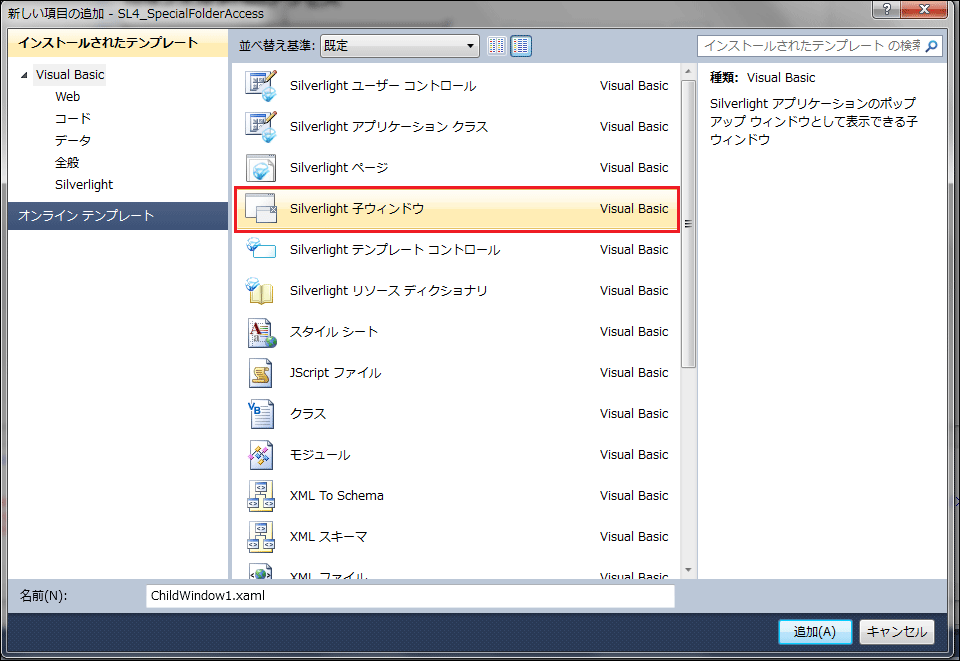The image size is (960, 661).
Task: Select JScript ファイル text
Action: (336, 373)
